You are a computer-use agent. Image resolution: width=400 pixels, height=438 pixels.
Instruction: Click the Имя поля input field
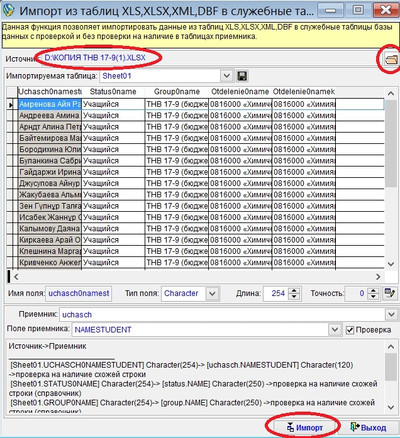coord(78,294)
